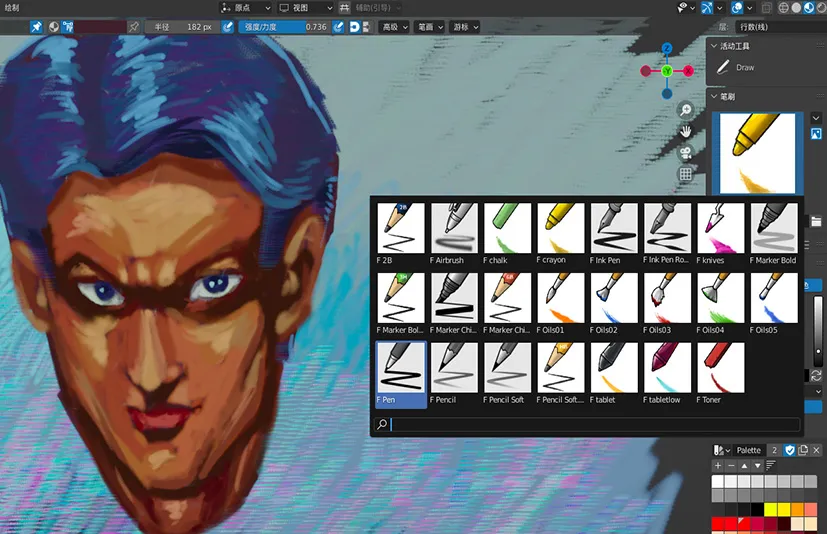Screen dimensions: 827x534
Task: Toggle Palette fake user shield
Action: 790,450
